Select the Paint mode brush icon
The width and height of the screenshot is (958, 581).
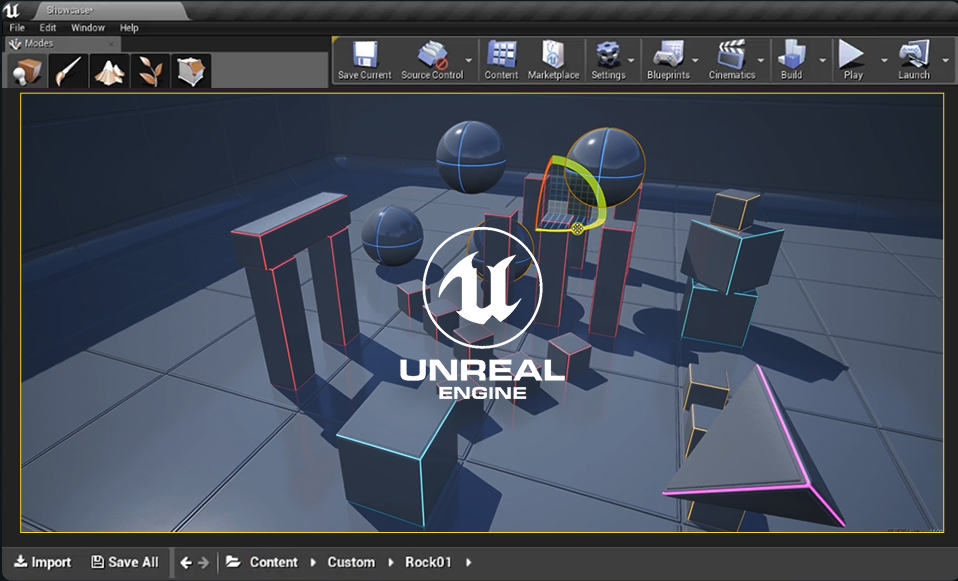click(68, 70)
